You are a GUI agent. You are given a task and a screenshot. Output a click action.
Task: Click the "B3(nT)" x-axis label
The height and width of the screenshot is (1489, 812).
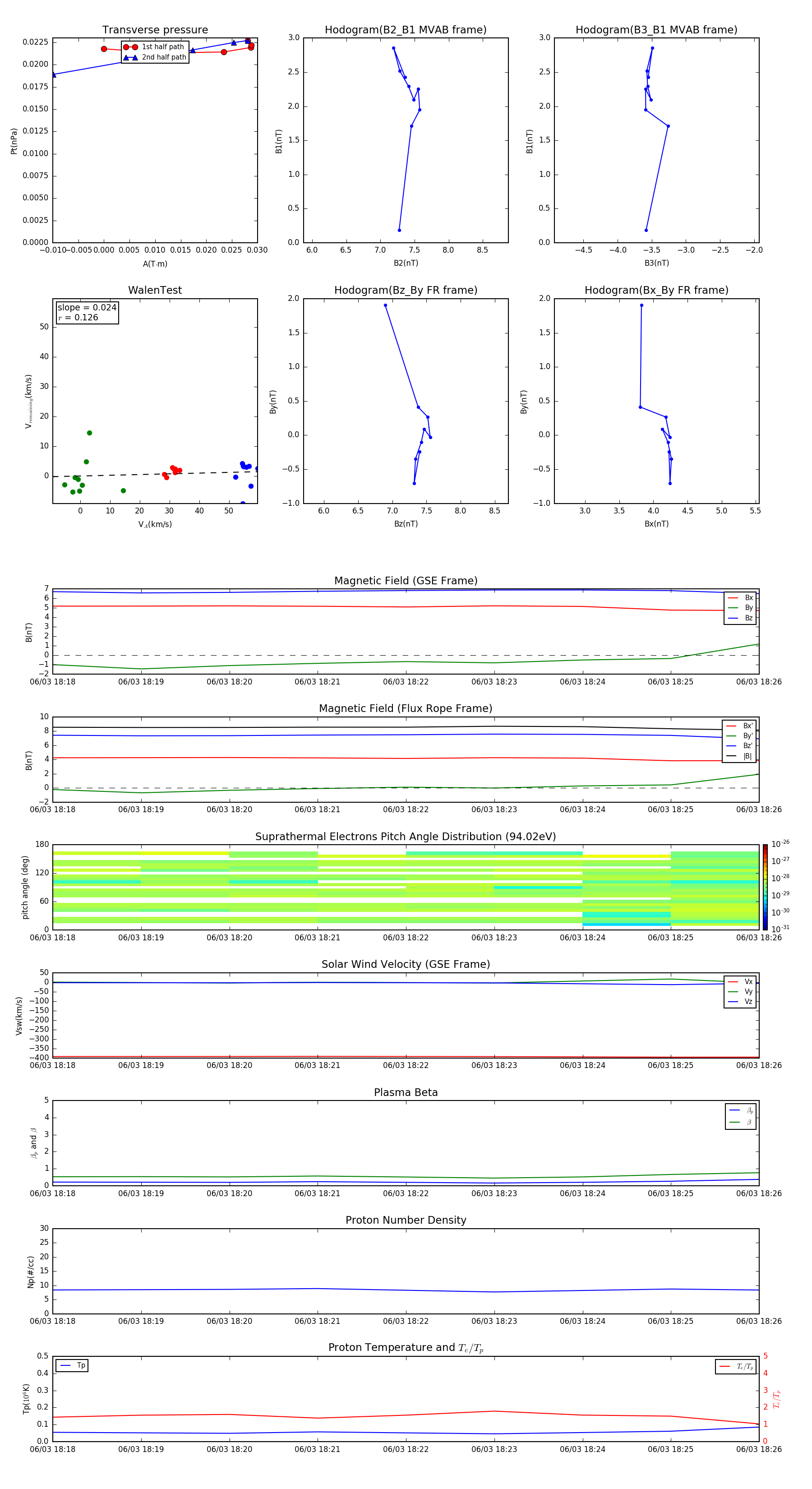click(656, 263)
